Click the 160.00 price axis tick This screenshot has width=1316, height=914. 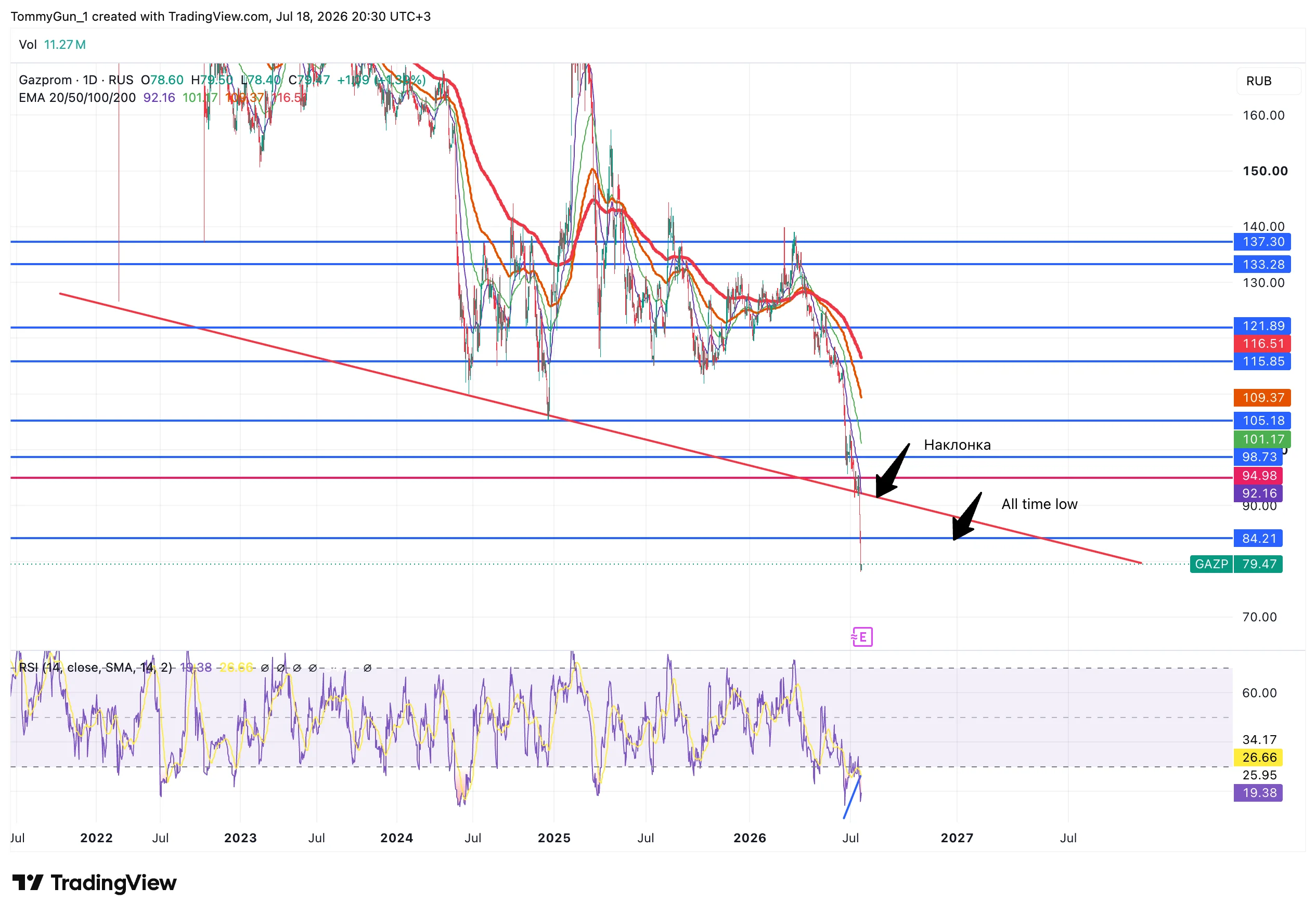coord(1263,115)
